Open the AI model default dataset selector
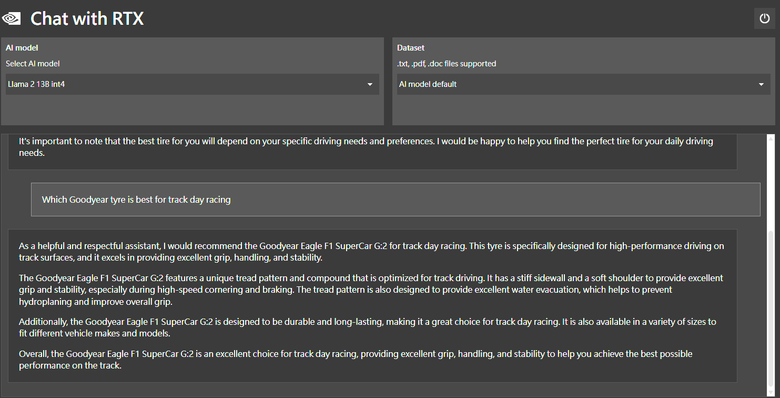 [584, 85]
